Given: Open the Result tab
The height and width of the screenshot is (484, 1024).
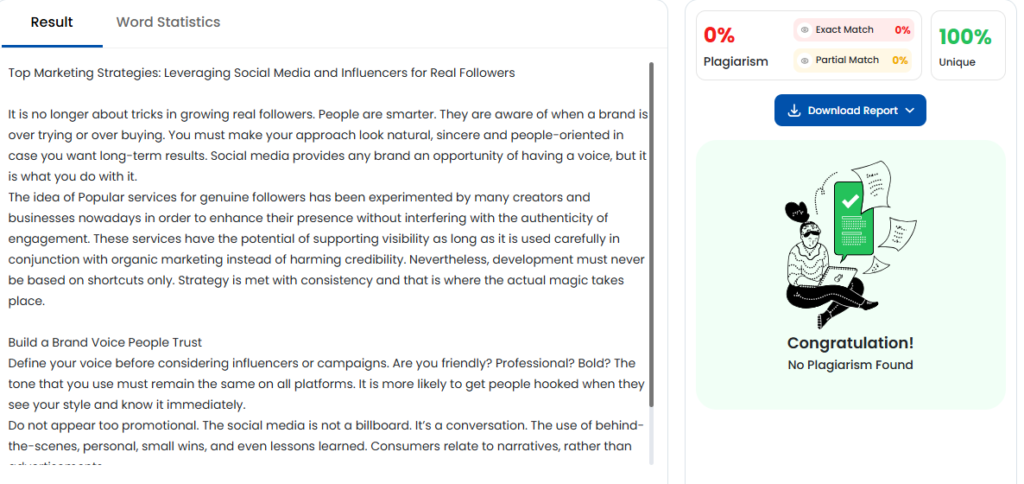Looking at the screenshot, I should pyautogui.click(x=51, y=22).
